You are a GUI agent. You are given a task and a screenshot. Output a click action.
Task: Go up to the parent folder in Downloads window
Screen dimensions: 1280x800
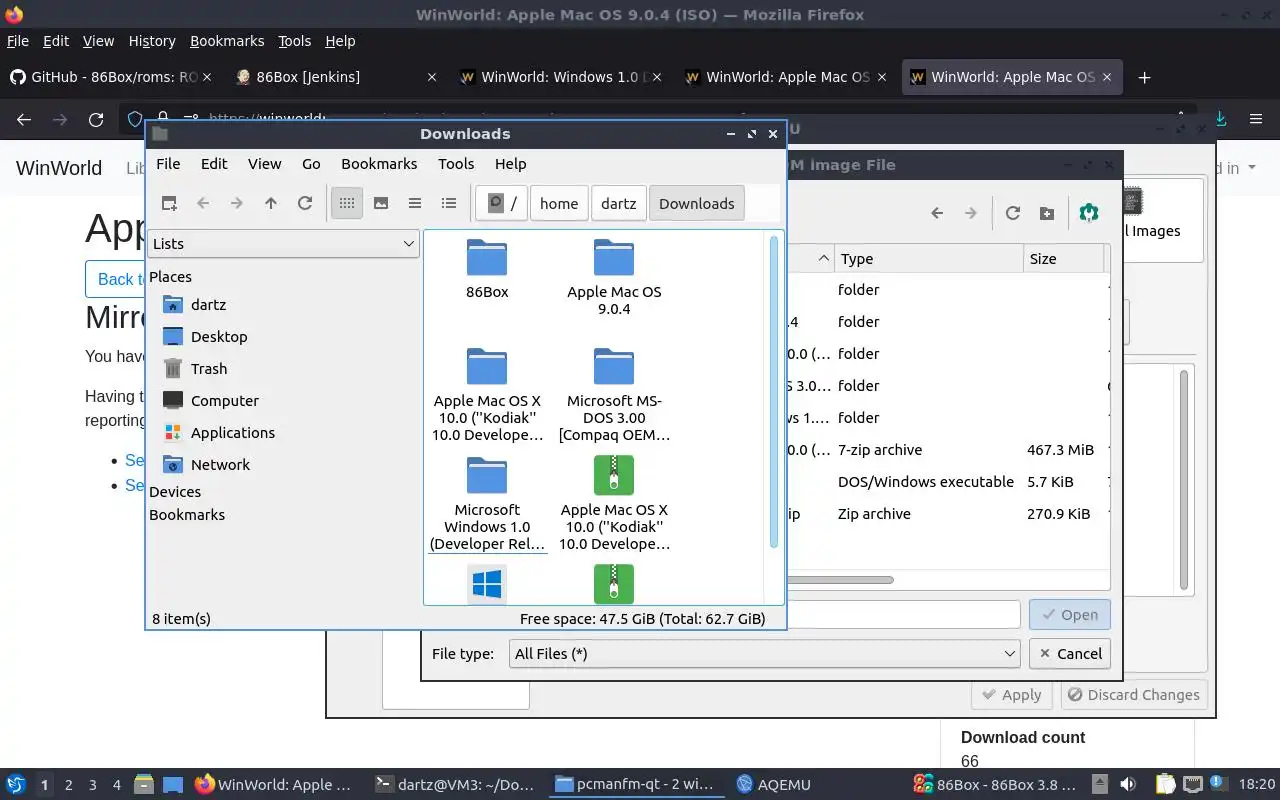271,203
